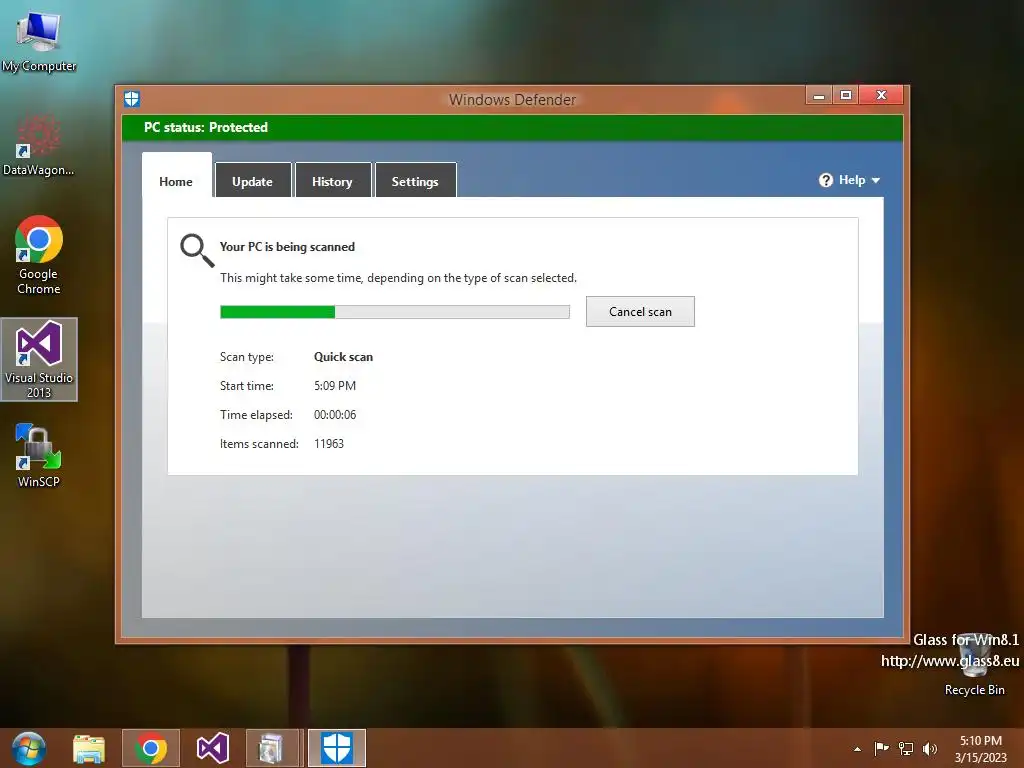The width and height of the screenshot is (1024, 768).
Task: Open the My Computer desktop icon
Action: point(39,40)
